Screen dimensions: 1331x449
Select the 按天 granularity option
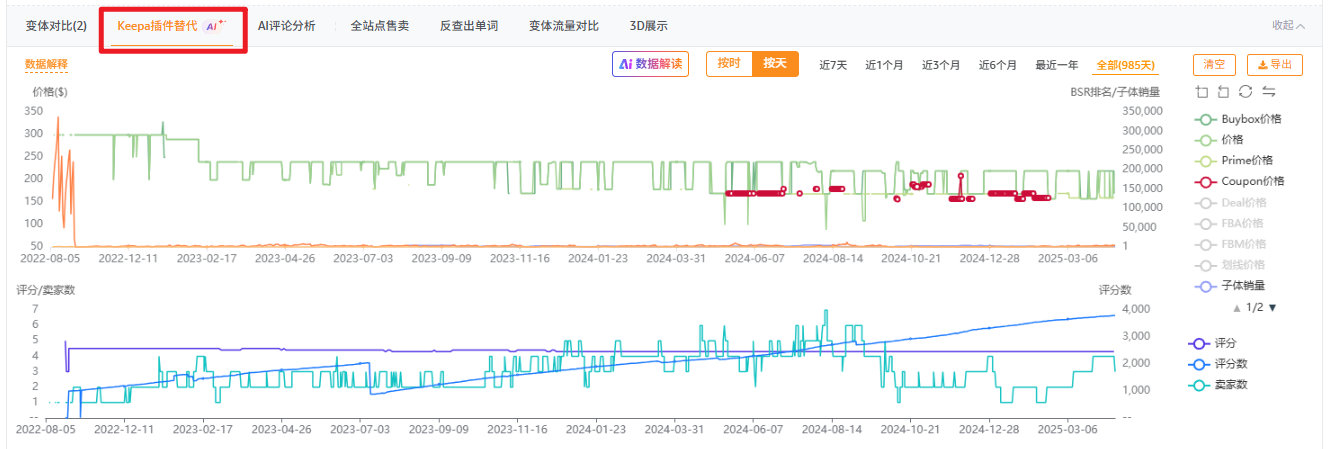(x=774, y=64)
